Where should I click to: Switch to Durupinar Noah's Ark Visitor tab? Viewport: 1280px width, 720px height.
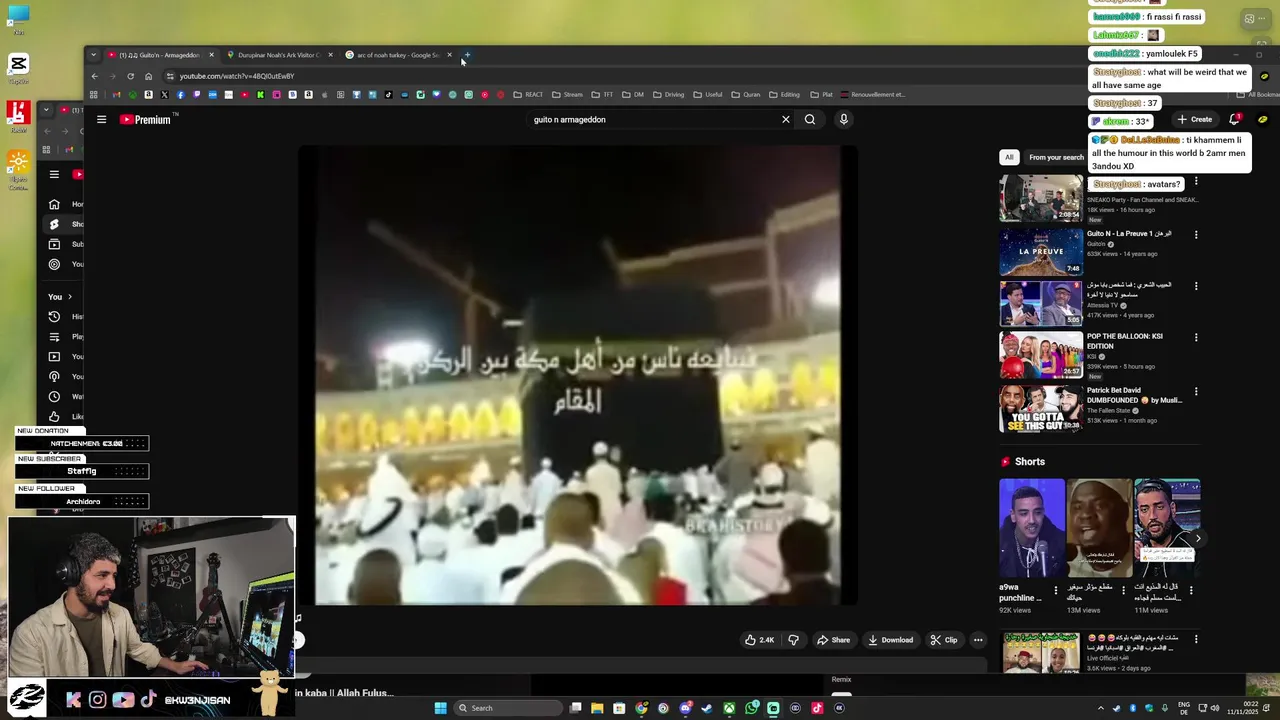[x=278, y=55]
